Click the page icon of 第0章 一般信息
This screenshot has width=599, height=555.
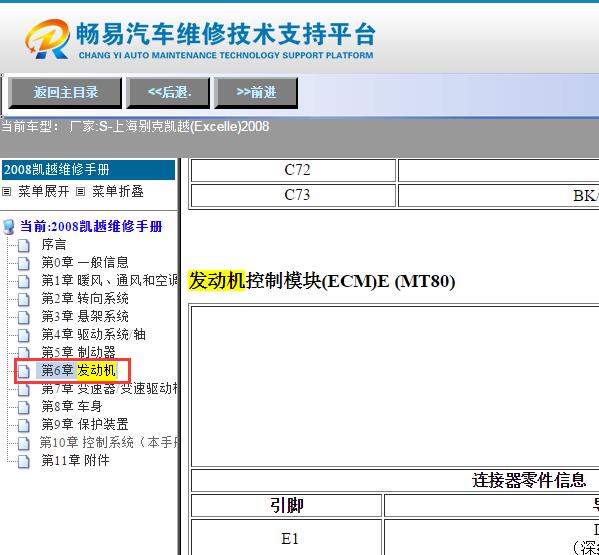click(x=24, y=263)
